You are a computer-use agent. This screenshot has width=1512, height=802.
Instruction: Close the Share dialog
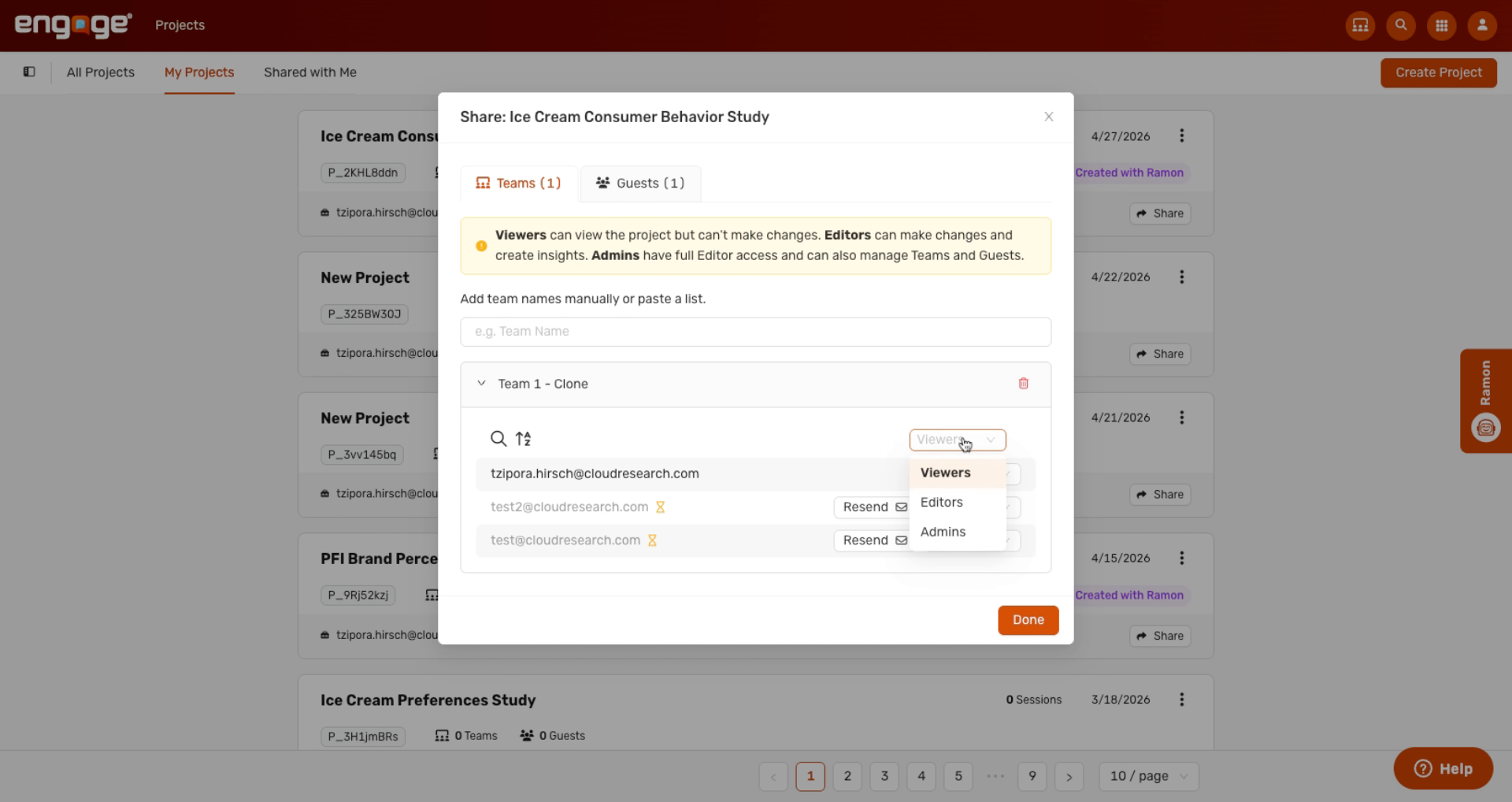click(1048, 117)
